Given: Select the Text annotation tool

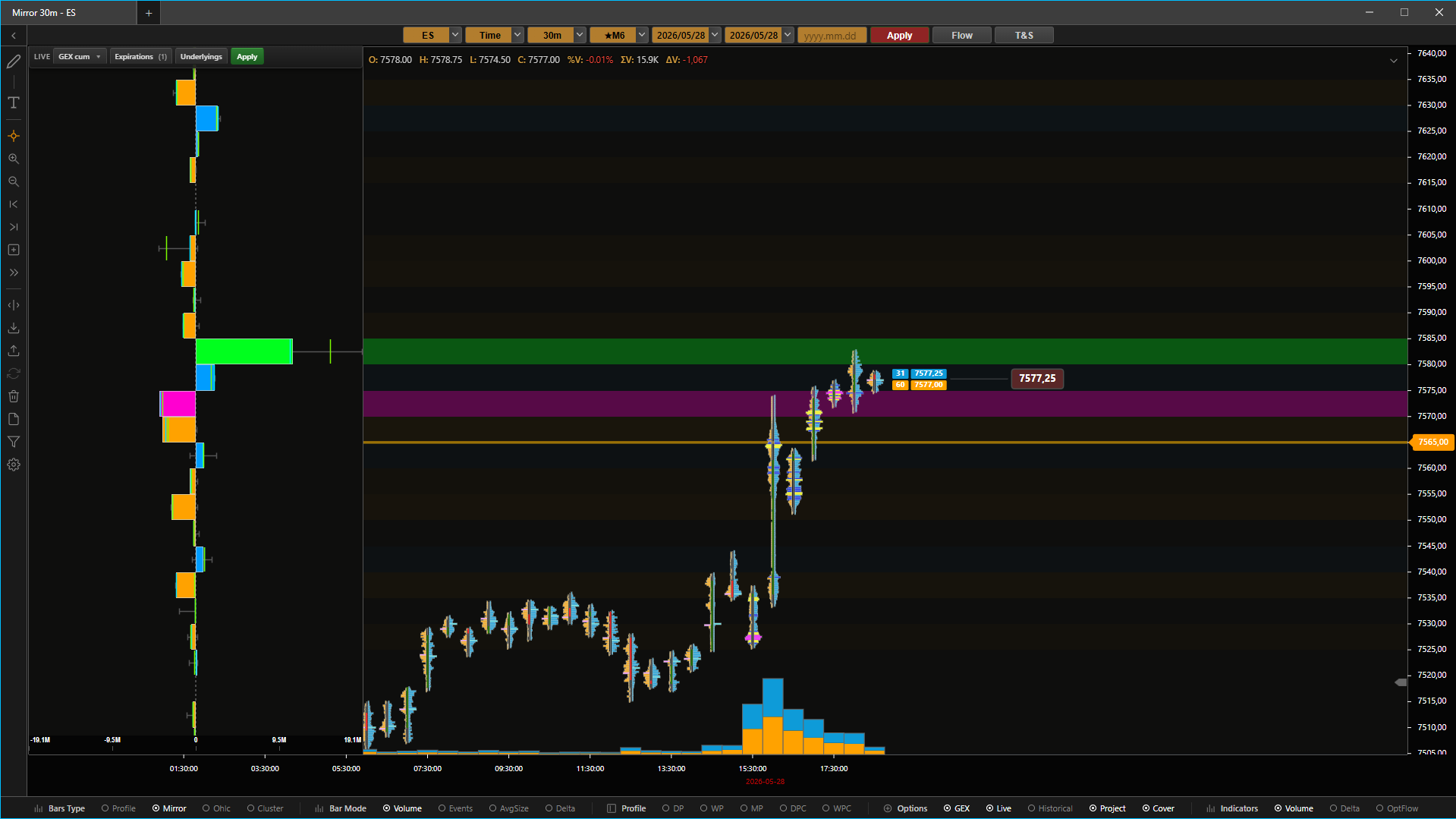Looking at the screenshot, I should tap(14, 102).
